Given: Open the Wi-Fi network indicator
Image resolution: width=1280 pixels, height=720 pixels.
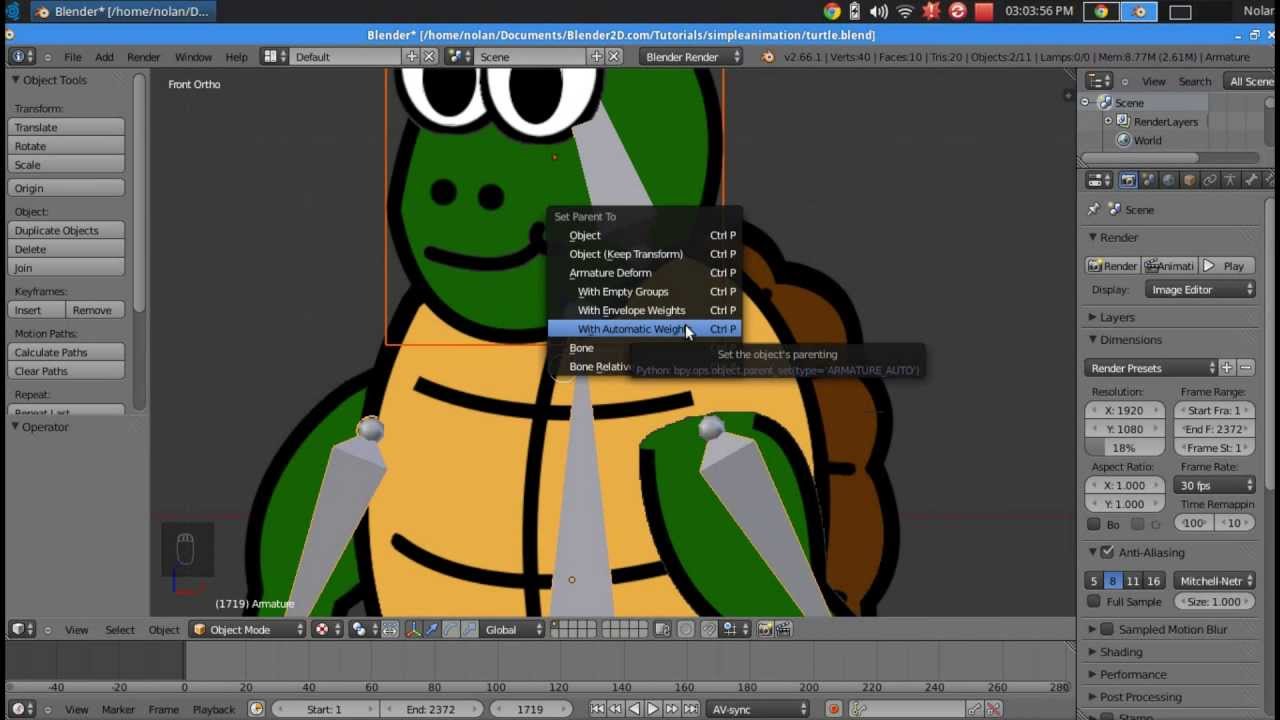Looking at the screenshot, I should (x=905, y=12).
